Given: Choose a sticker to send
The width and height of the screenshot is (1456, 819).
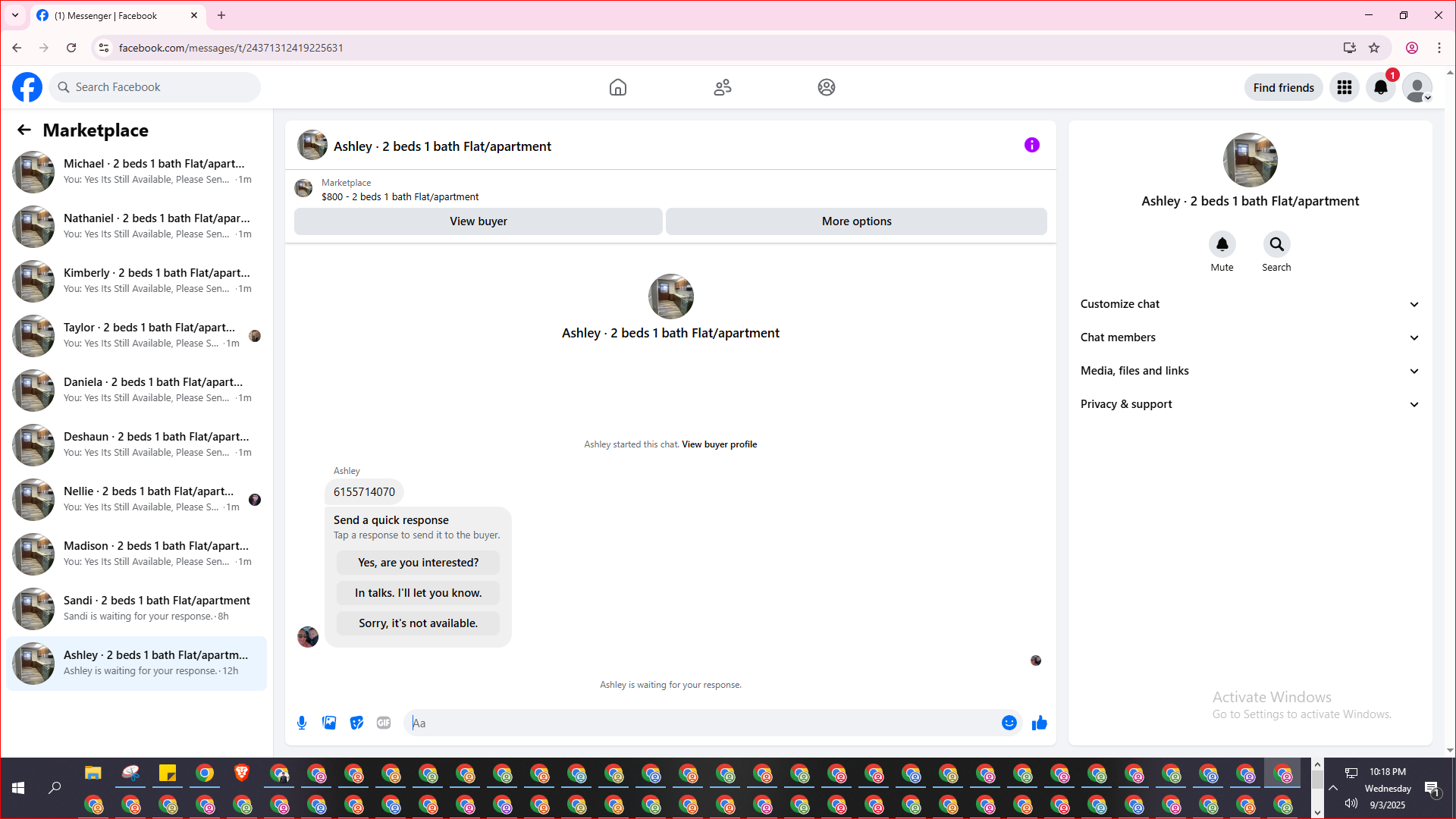Looking at the screenshot, I should coord(356,723).
